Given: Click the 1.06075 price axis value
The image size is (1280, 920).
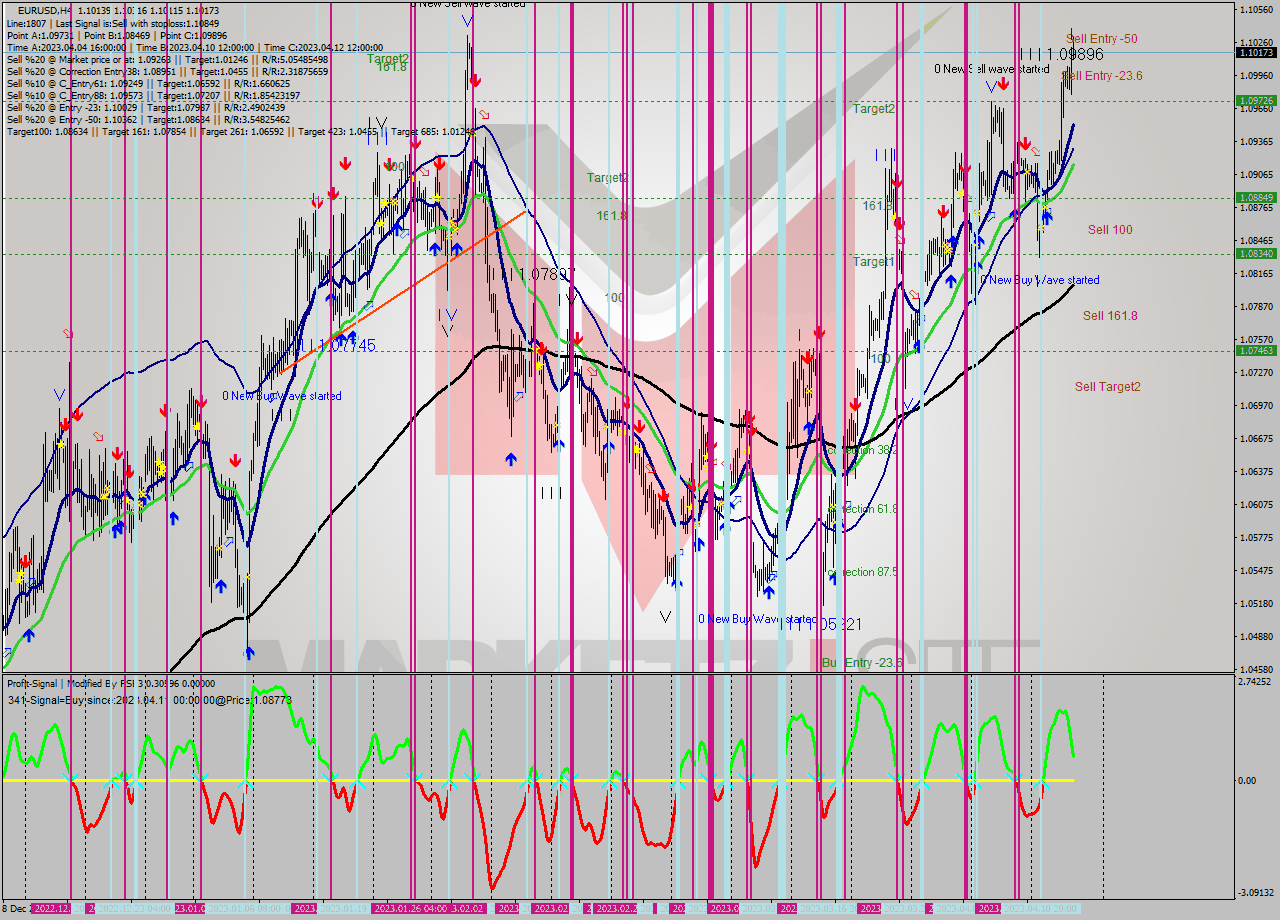Looking at the screenshot, I should tap(1256, 505).
